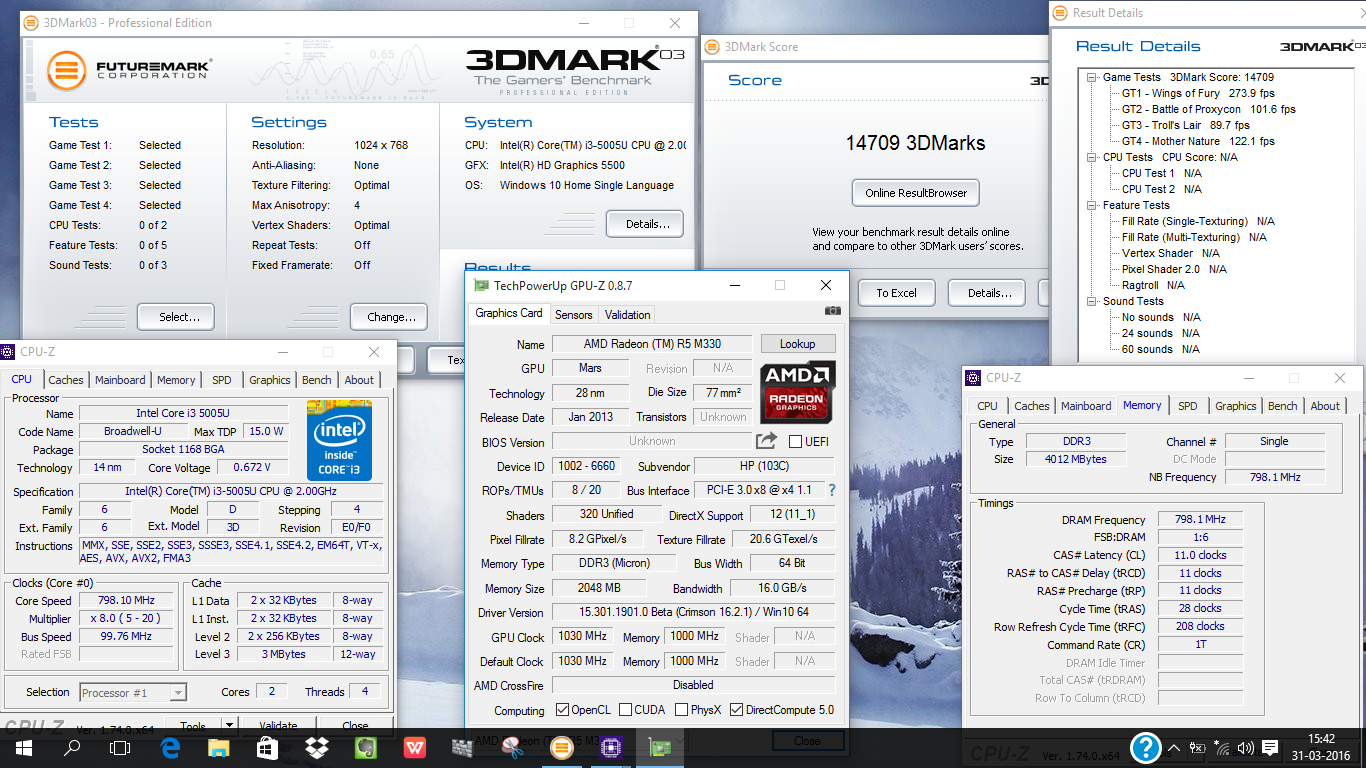This screenshot has height=768, width=1366.
Task: Click the DRAM Frequency value 798.1 MHz
Action: (x=1200, y=520)
